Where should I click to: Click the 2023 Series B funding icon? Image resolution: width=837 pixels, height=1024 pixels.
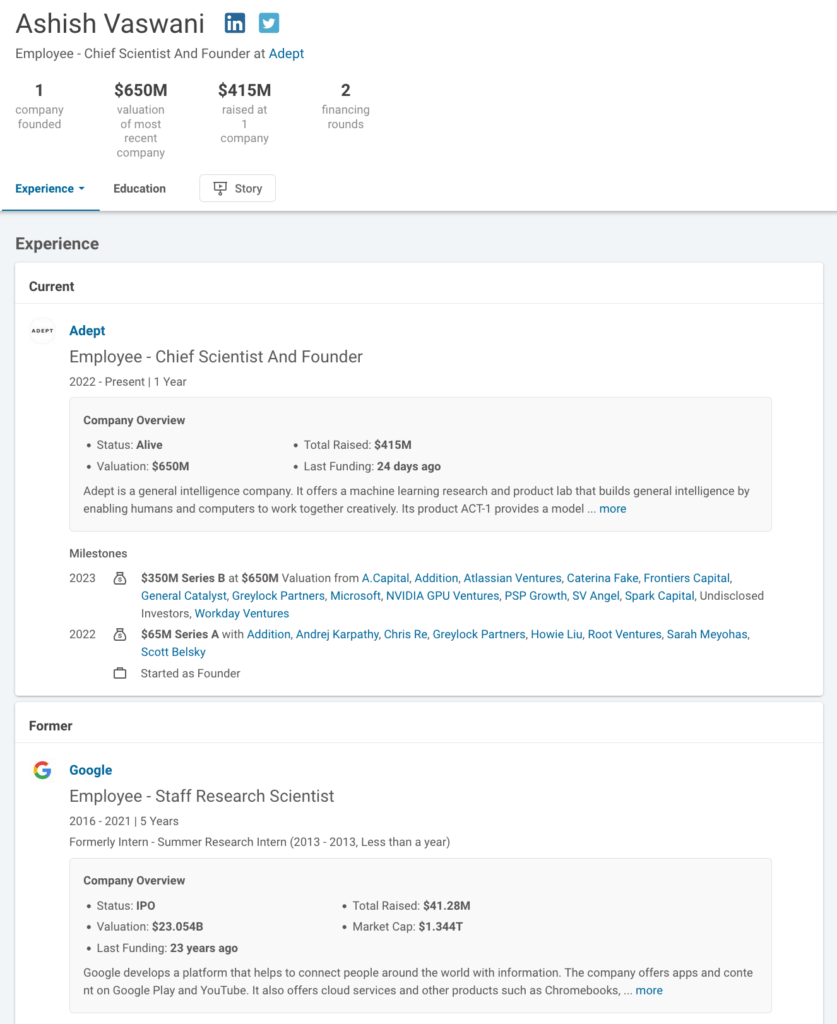tap(120, 578)
